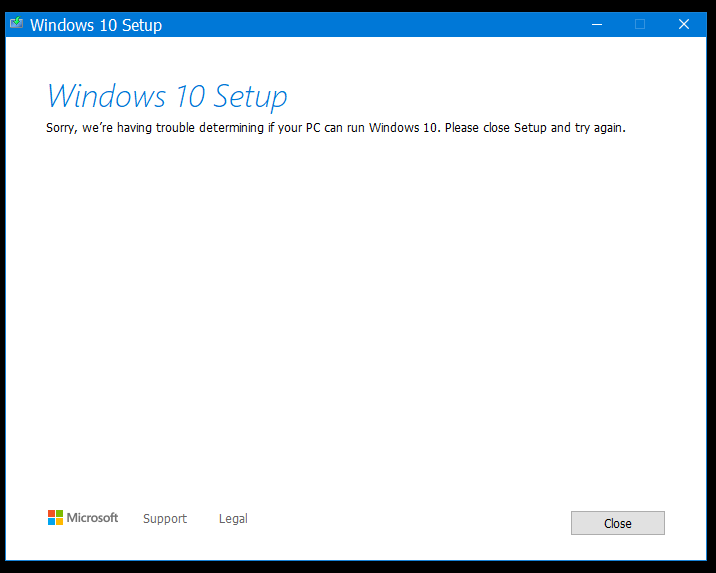Close the window using title bar X
This screenshot has height=573, width=716.
(684, 24)
